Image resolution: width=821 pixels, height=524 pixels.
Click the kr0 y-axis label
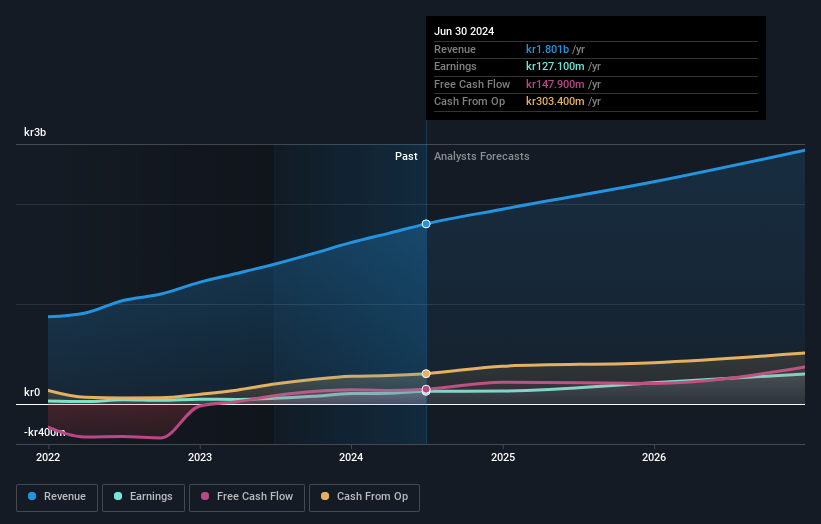coord(32,392)
